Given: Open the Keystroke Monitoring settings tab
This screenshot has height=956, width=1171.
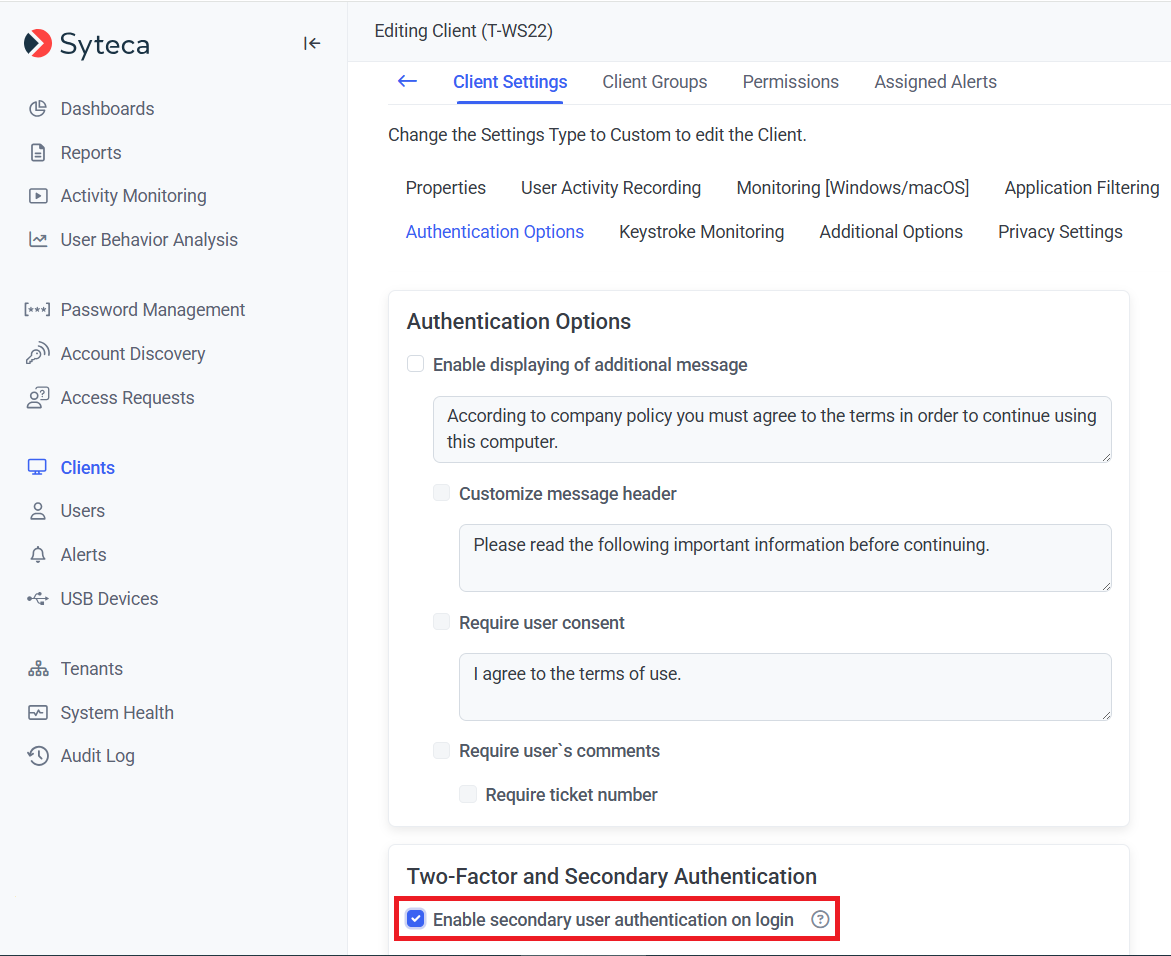Looking at the screenshot, I should [x=701, y=232].
